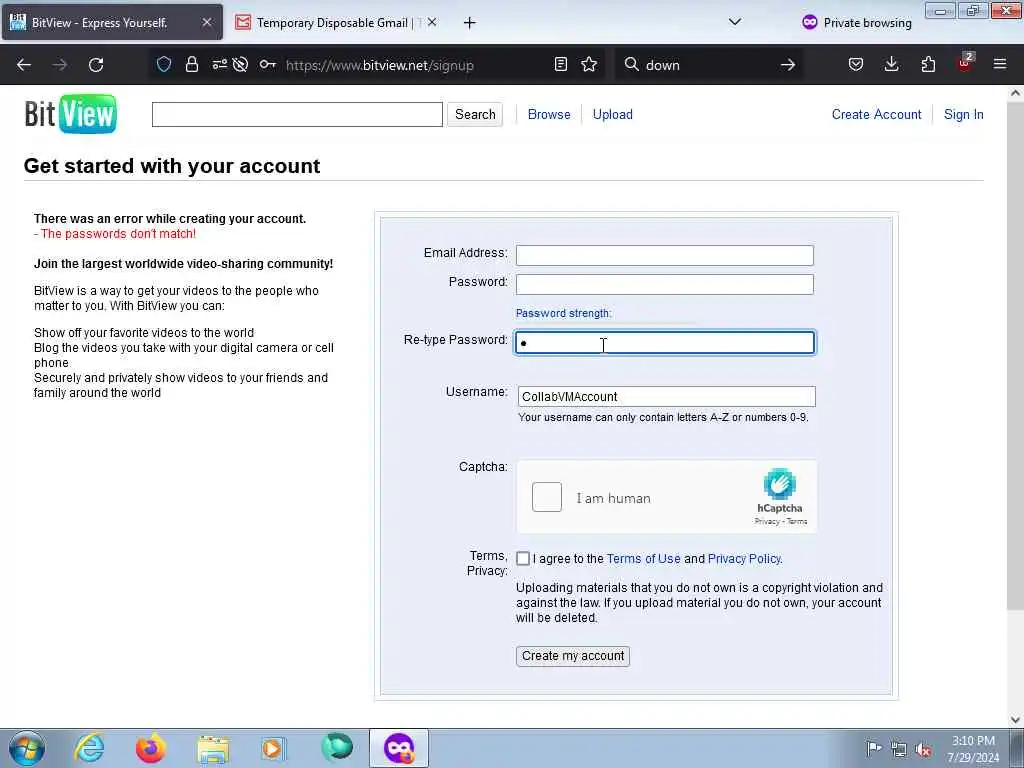Click the Action Center flag tray icon
Viewport: 1024px width, 768px height.
pyautogui.click(x=873, y=748)
